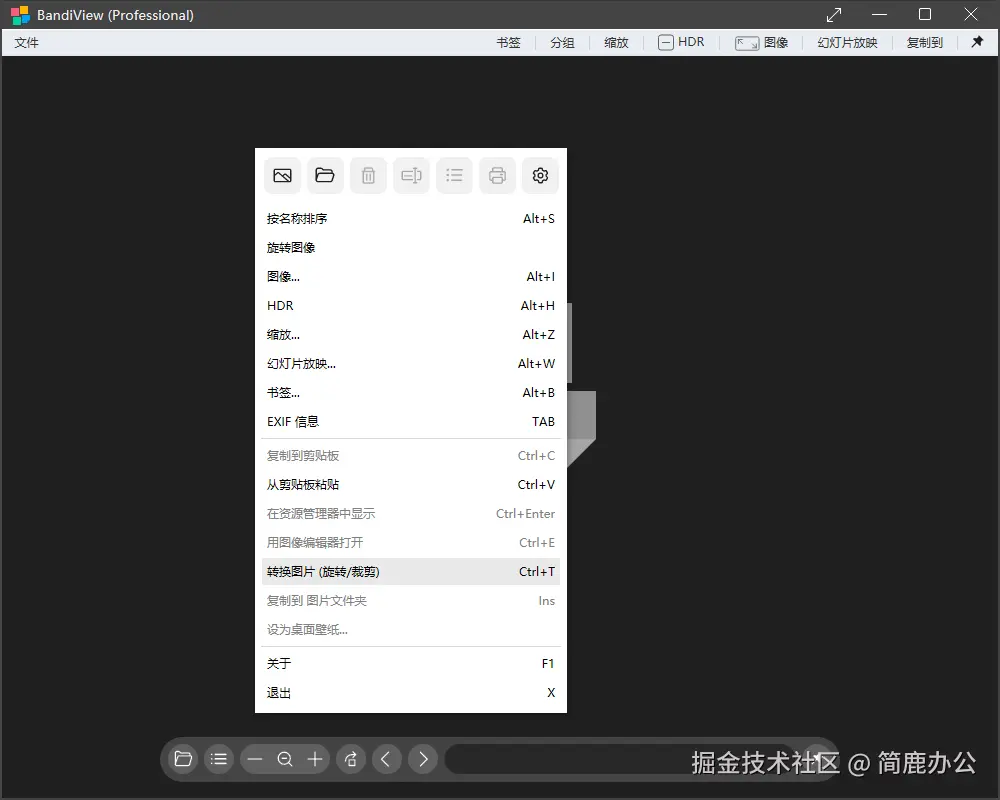
Task: Click the thumbnail list icon on the bottom toolbar
Action: tap(219, 759)
